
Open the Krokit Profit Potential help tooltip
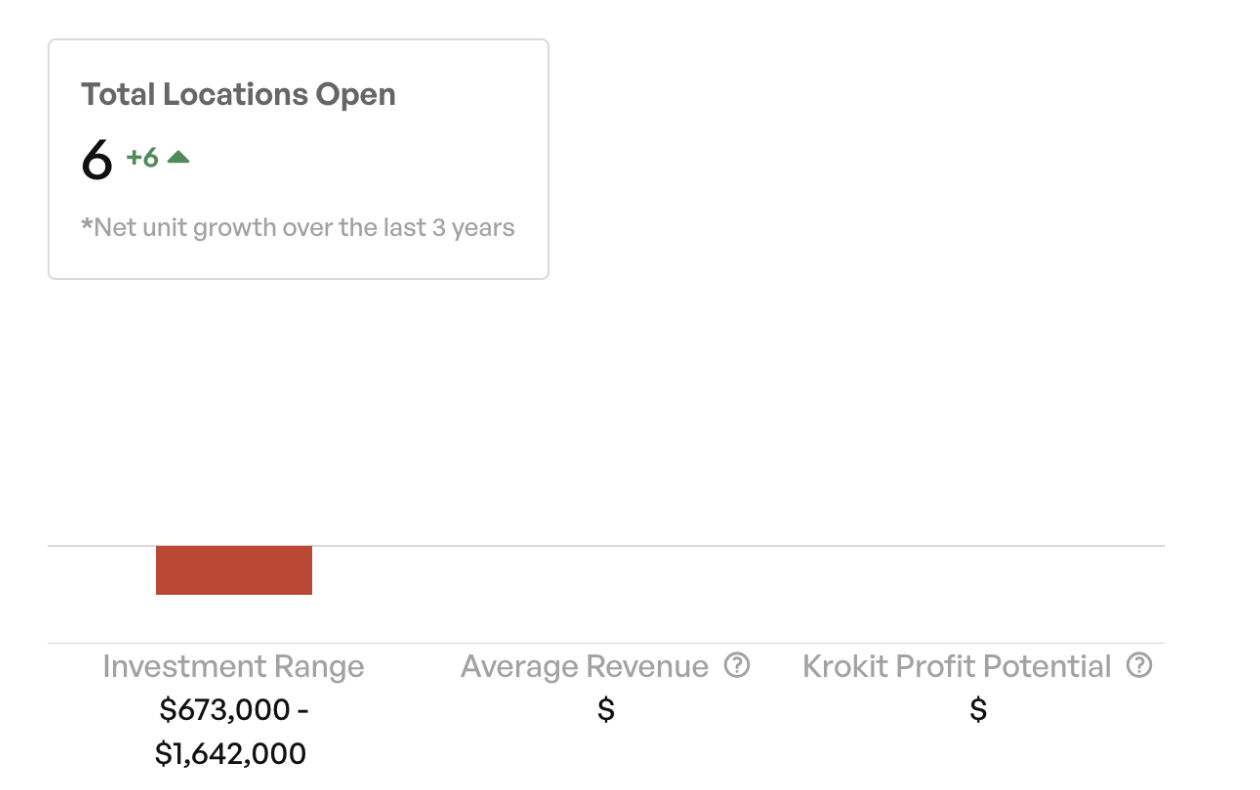(1139, 666)
